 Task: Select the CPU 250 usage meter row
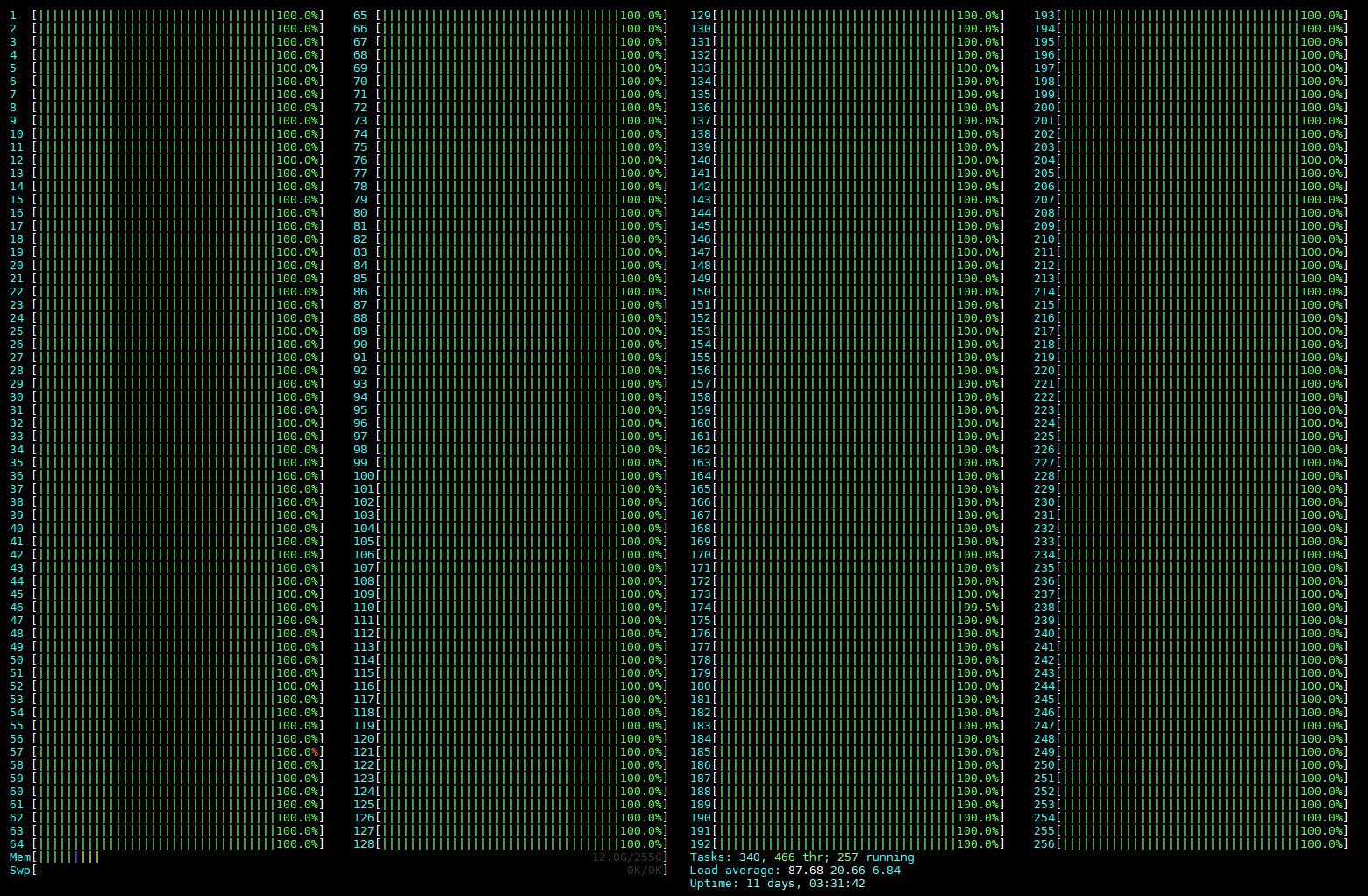point(1191,765)
